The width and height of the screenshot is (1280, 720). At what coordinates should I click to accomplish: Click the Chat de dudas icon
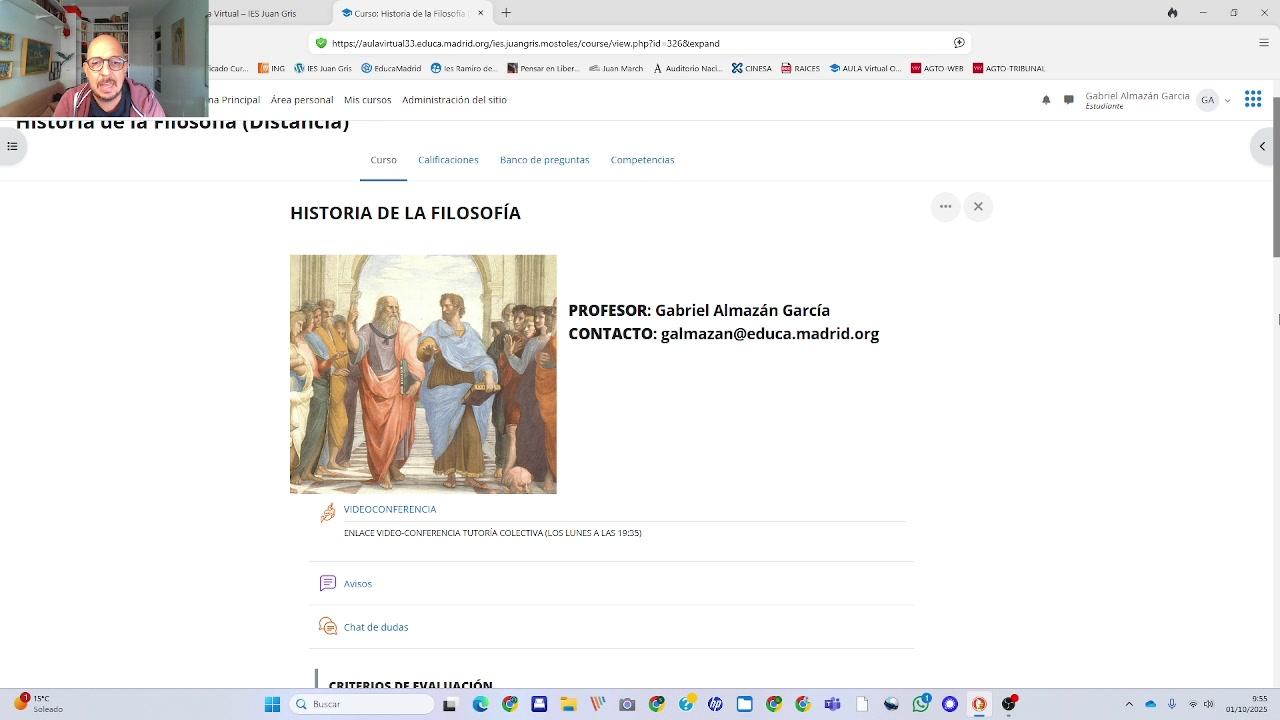coord(328,626)
